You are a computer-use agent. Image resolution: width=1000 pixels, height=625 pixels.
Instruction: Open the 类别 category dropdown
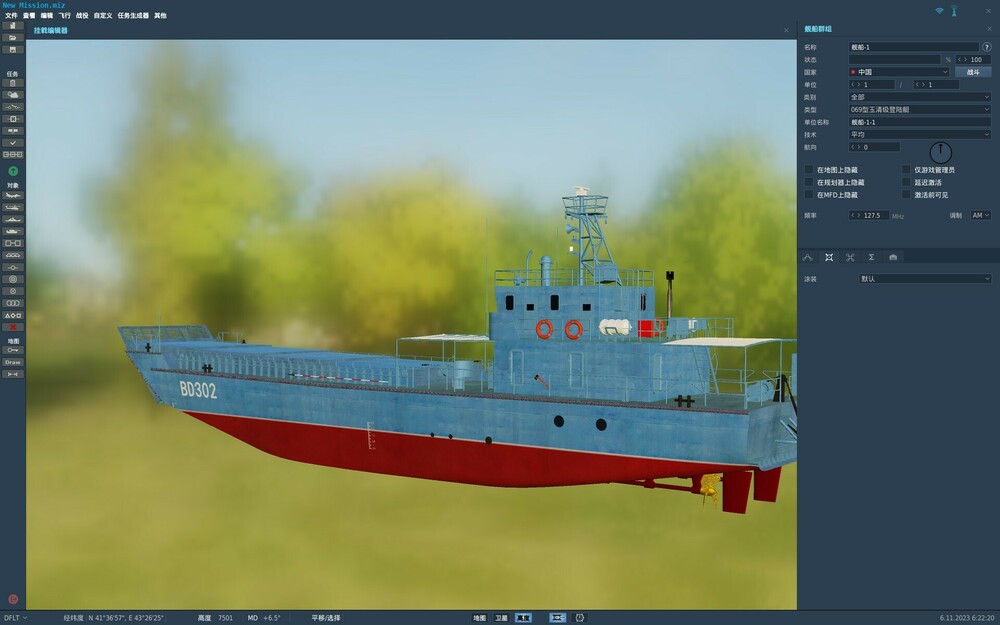(920, 97)
